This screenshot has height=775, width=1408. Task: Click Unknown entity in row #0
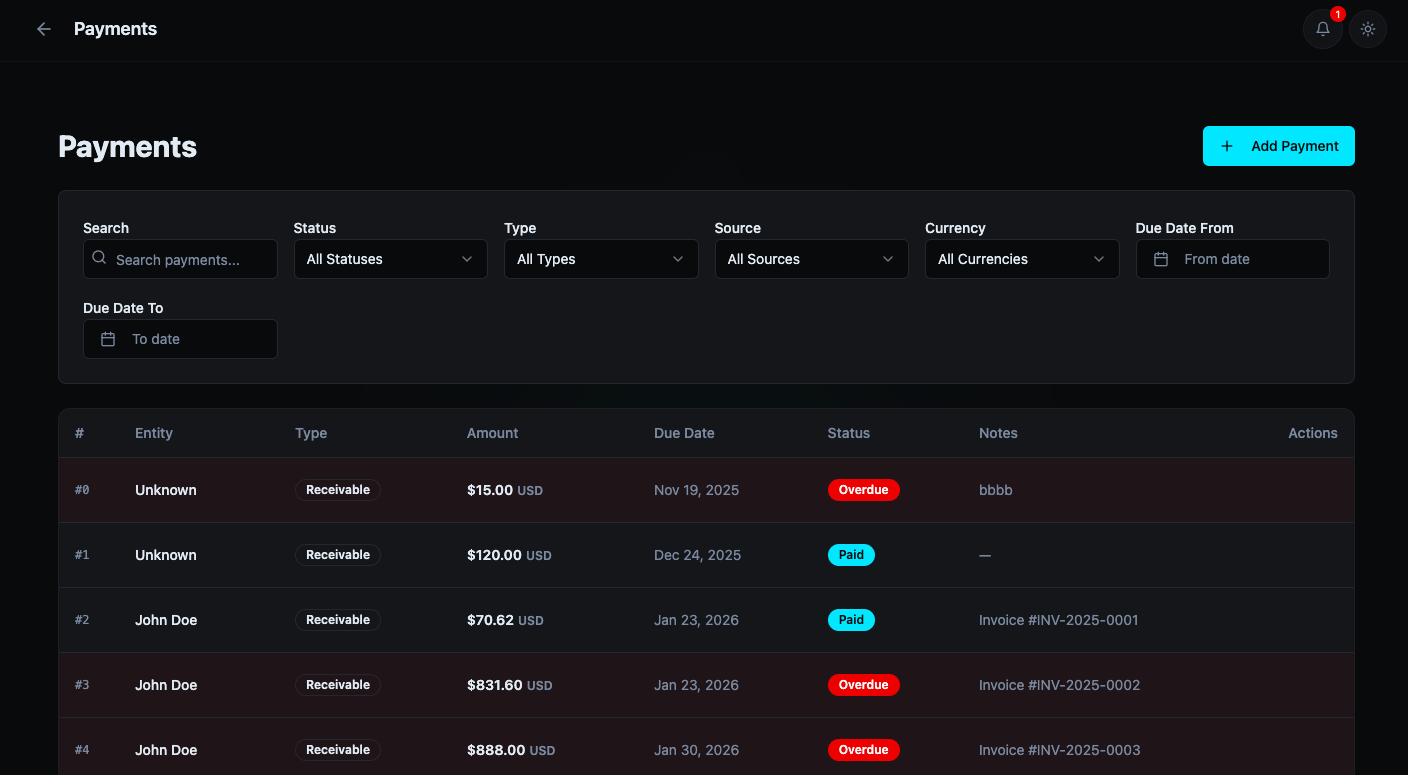166,490
